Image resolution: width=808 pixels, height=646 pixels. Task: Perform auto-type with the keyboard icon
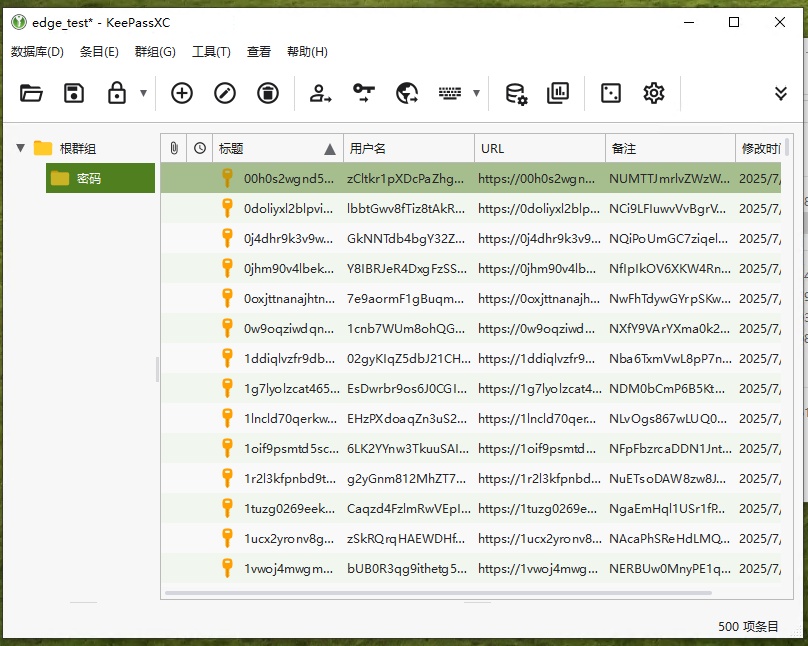450,92
